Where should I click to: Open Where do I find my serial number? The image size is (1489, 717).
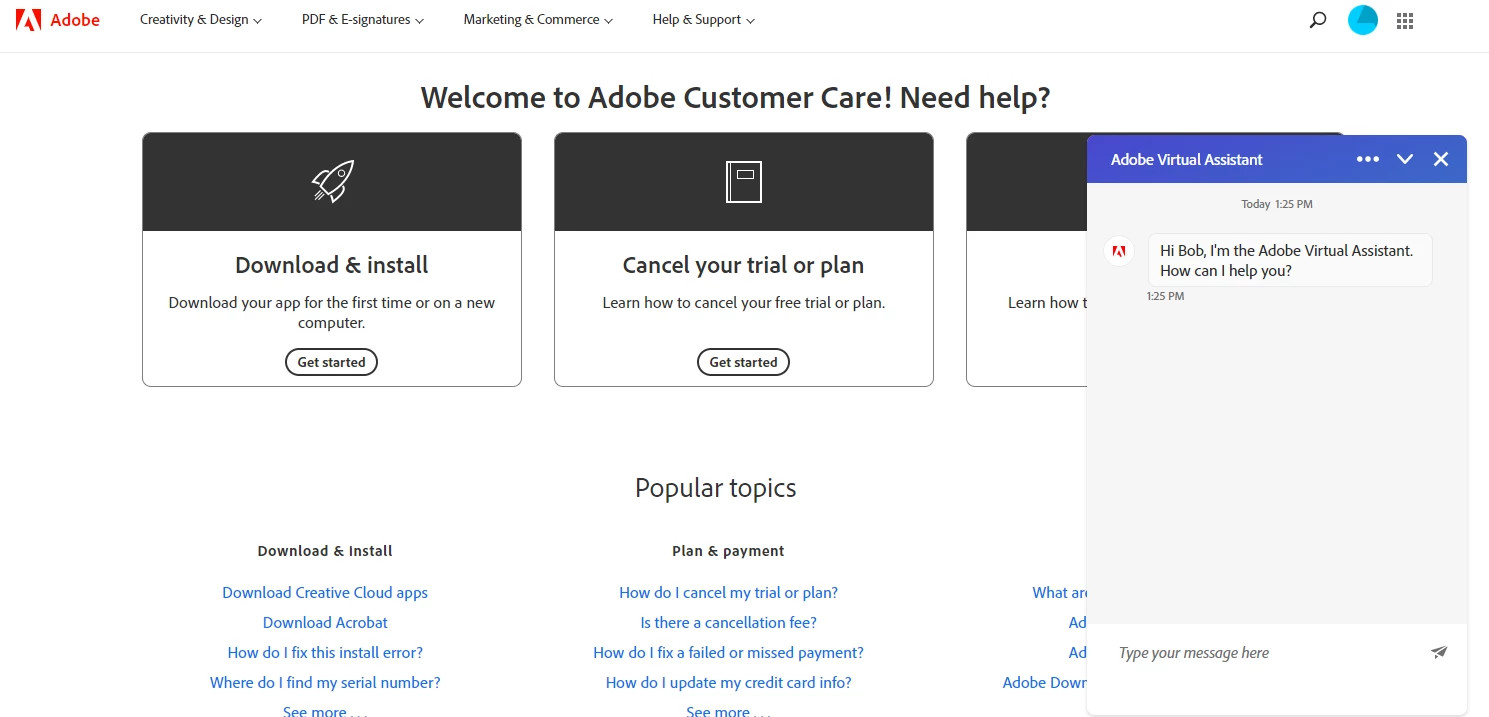point(325,682)
